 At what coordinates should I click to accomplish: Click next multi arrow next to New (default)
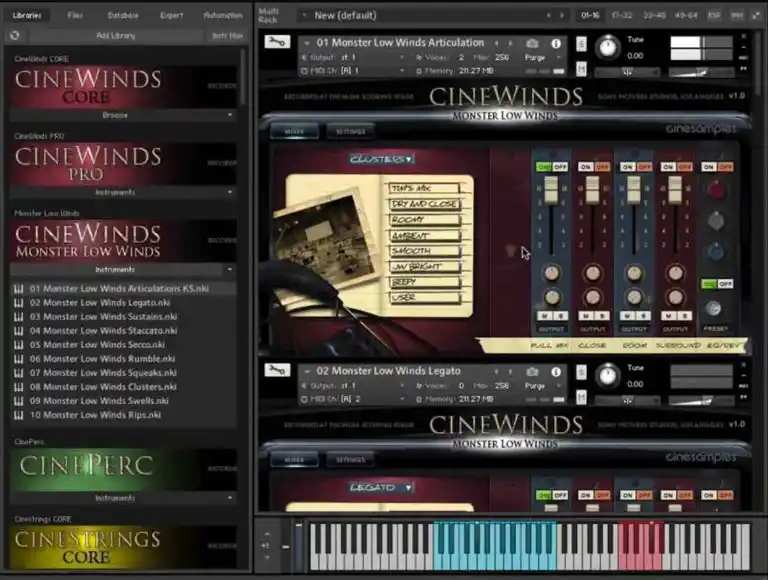[562, 15]
